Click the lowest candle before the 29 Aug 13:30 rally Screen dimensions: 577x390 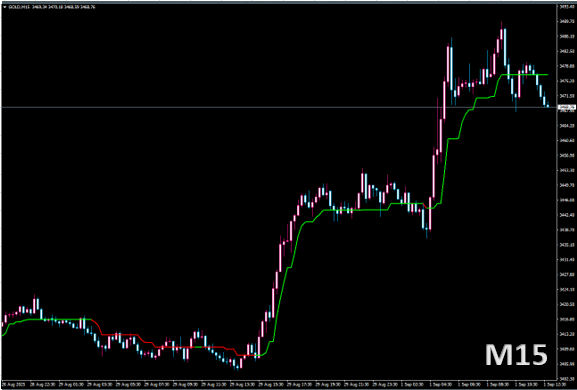(237, 366)
